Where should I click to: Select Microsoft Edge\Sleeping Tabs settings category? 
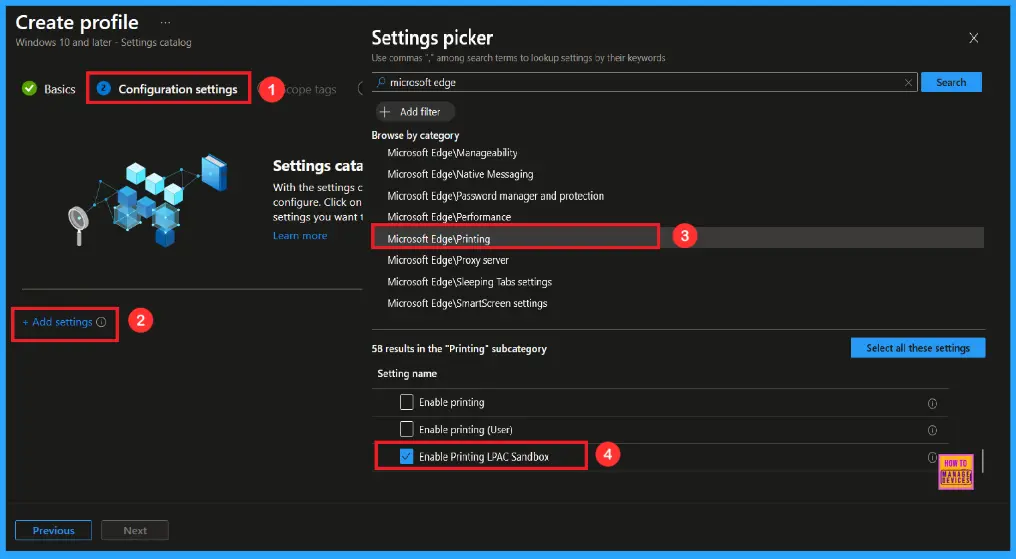469,282
